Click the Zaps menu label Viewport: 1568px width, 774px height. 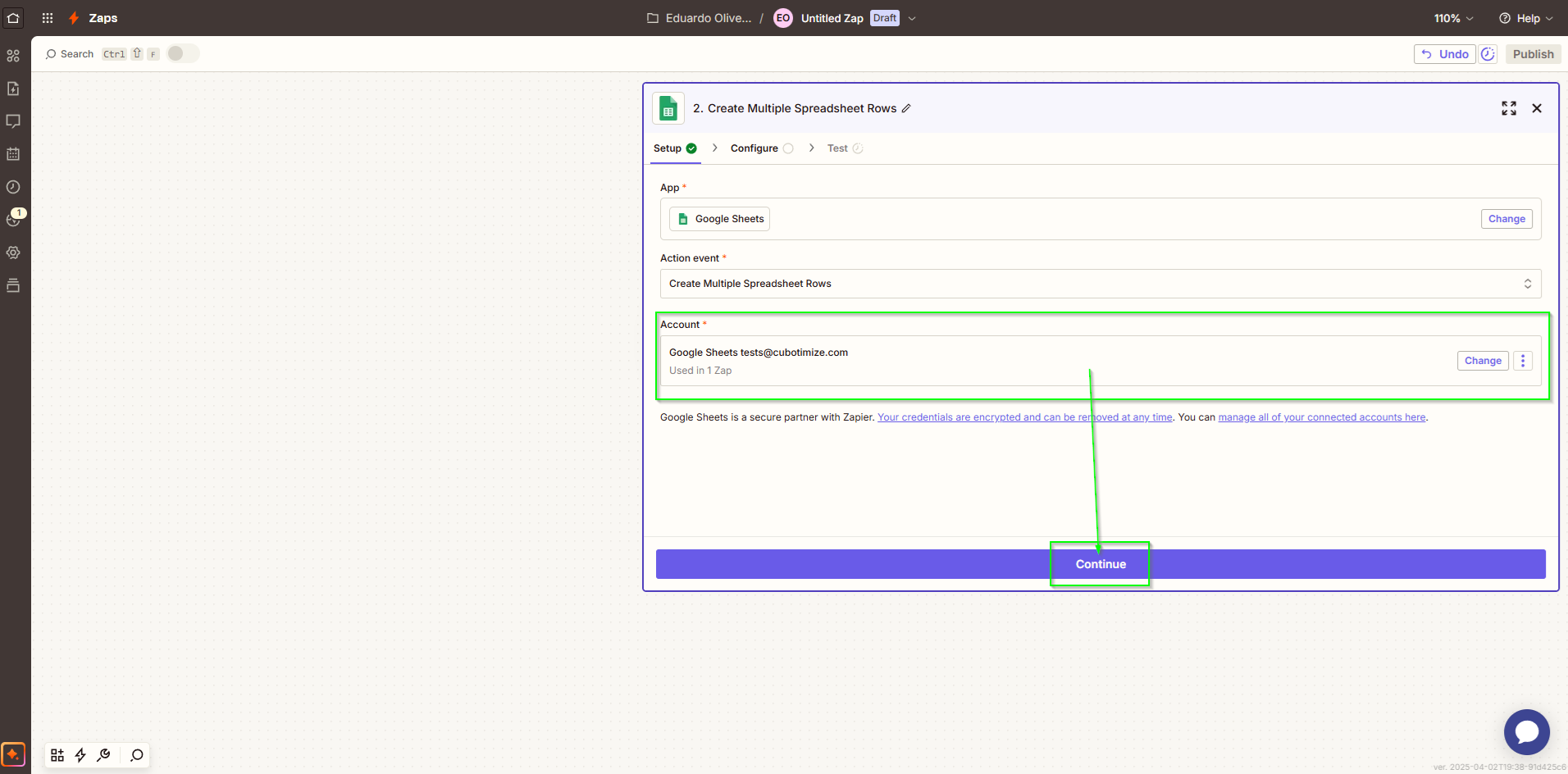click(103, 18)
